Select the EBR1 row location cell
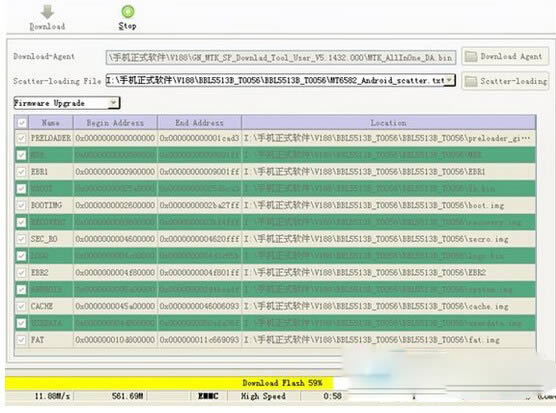 (389, 172)
